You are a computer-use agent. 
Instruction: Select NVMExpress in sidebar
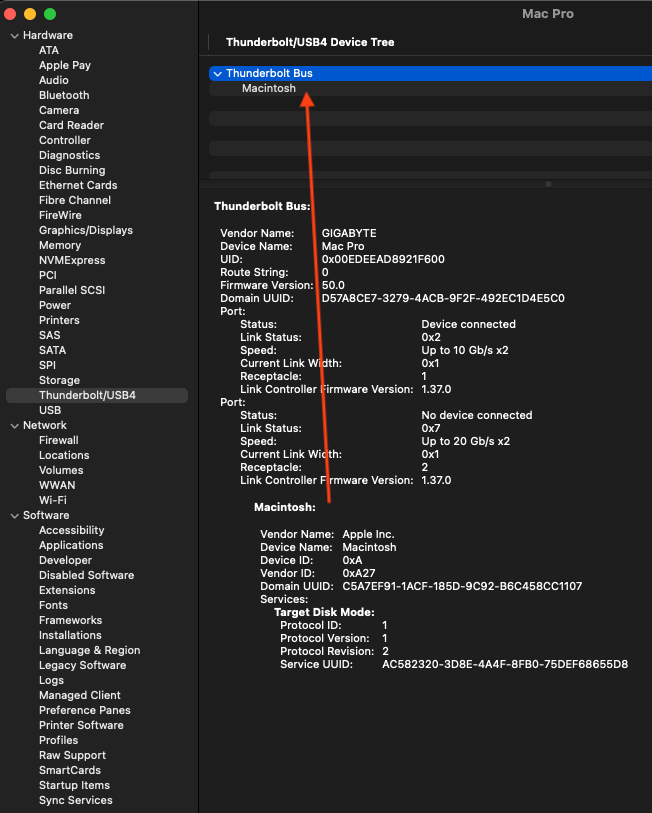tap(72, 261)
